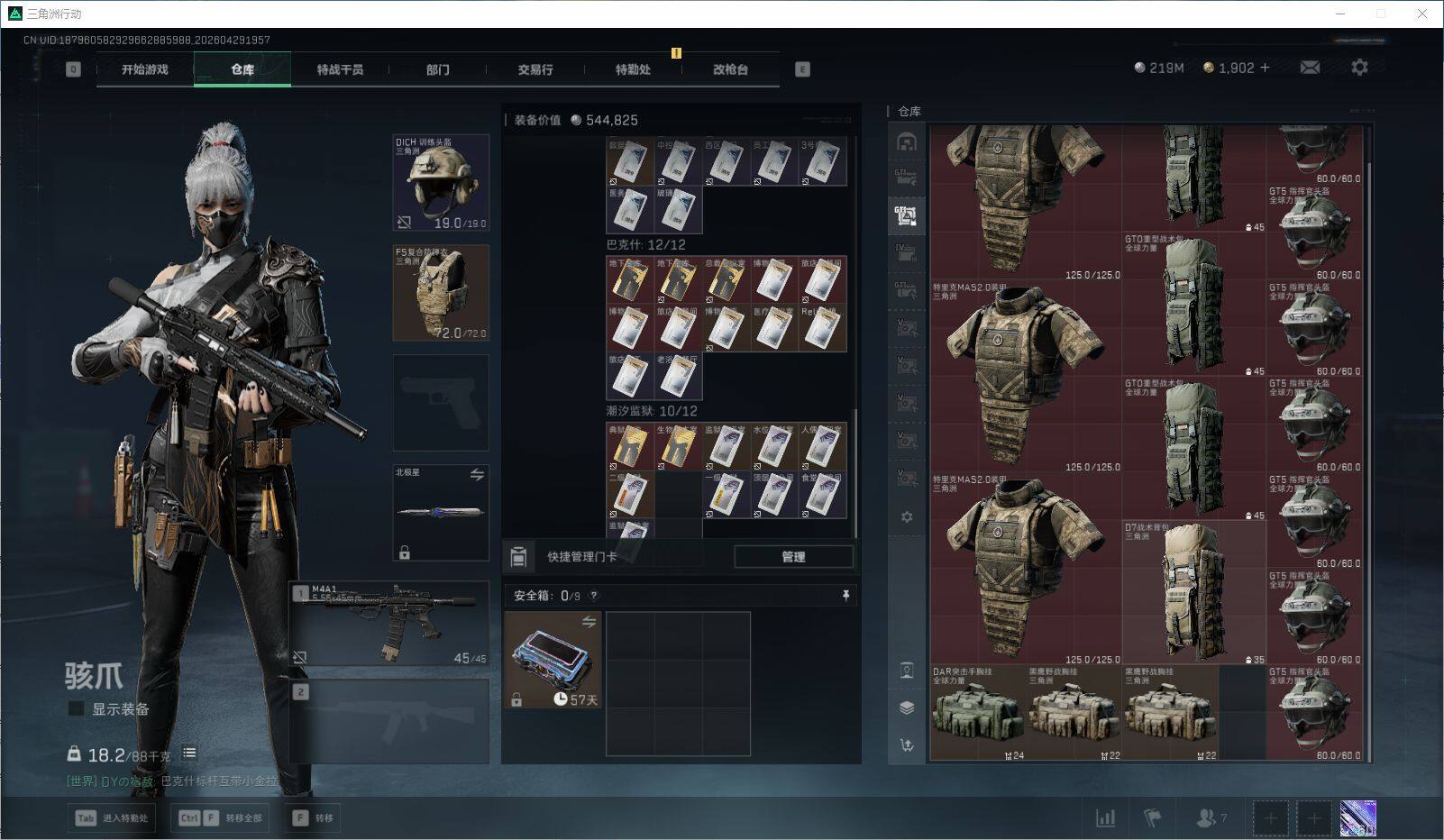Click the 快捷管理门卡 clipboard icon
Image resolution: width=1444 pixels, height=840 pixels.
click(518, 556)
